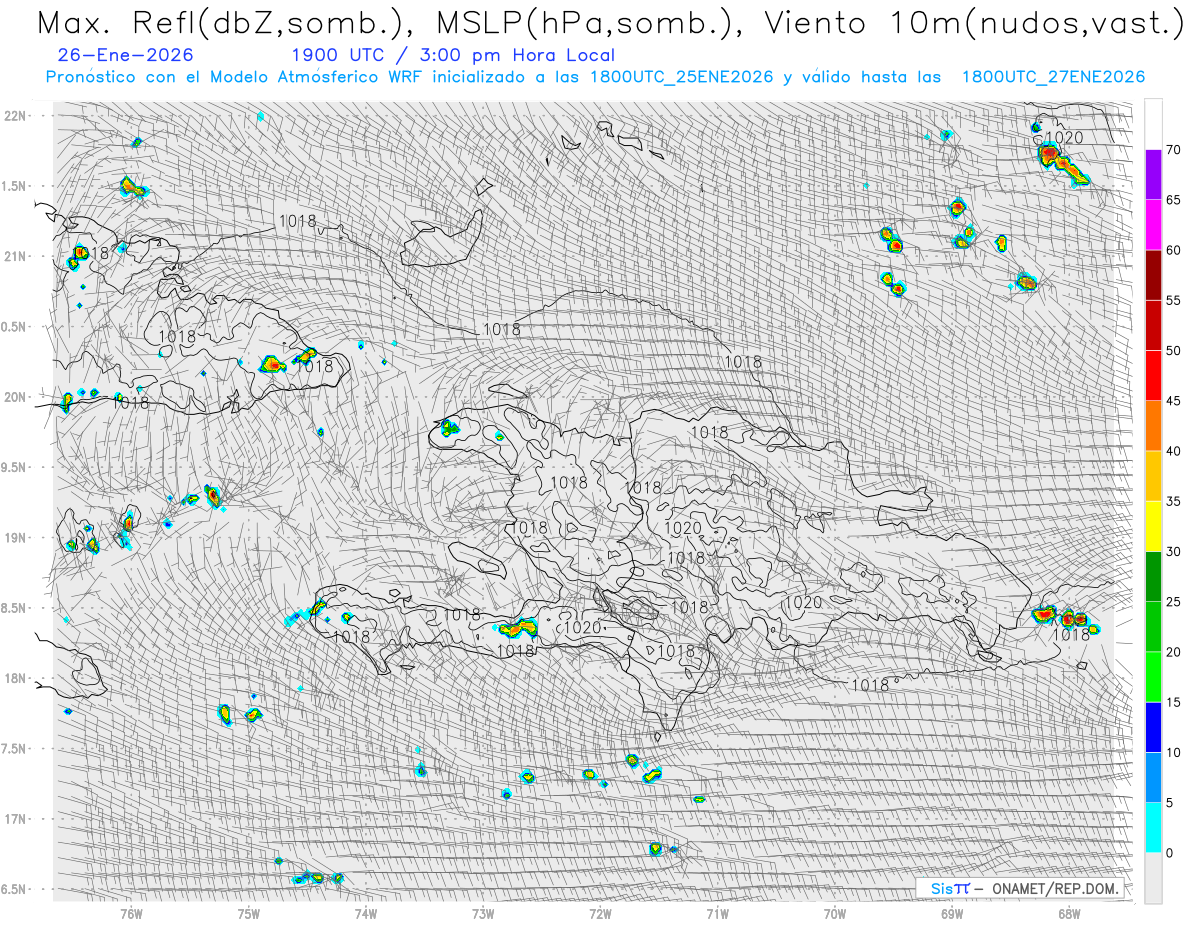This screenshot has height=927, width=1200.
Task: Click the gold 35–40 dBZ colorbar segment
Action: pyautogui.click(x=1153, y=476)
